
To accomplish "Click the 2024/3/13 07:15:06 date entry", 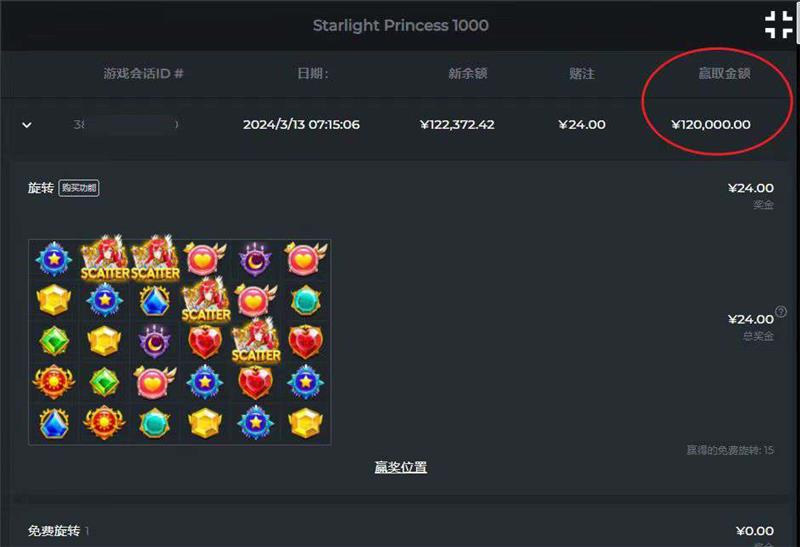I will 301,125.
